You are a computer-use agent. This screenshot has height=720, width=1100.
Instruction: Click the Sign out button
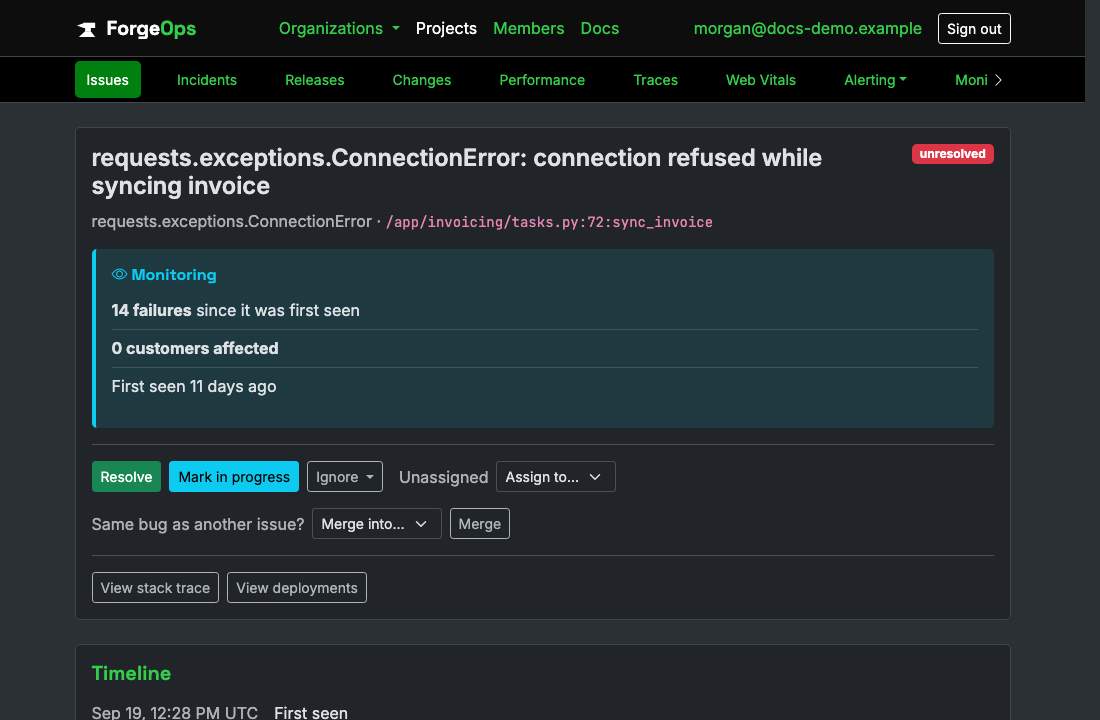(974, 29)
